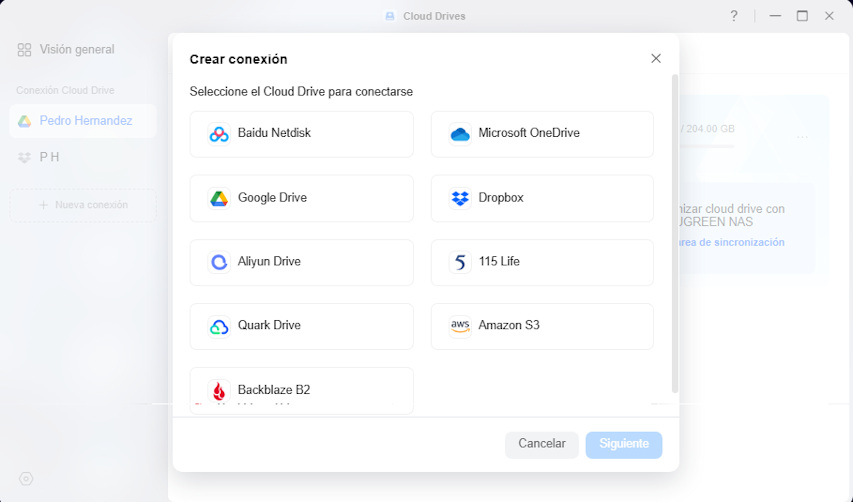The image size is (853, 502).
Task: Click the Microsoft OneDrive label
Action: (529, 133)
